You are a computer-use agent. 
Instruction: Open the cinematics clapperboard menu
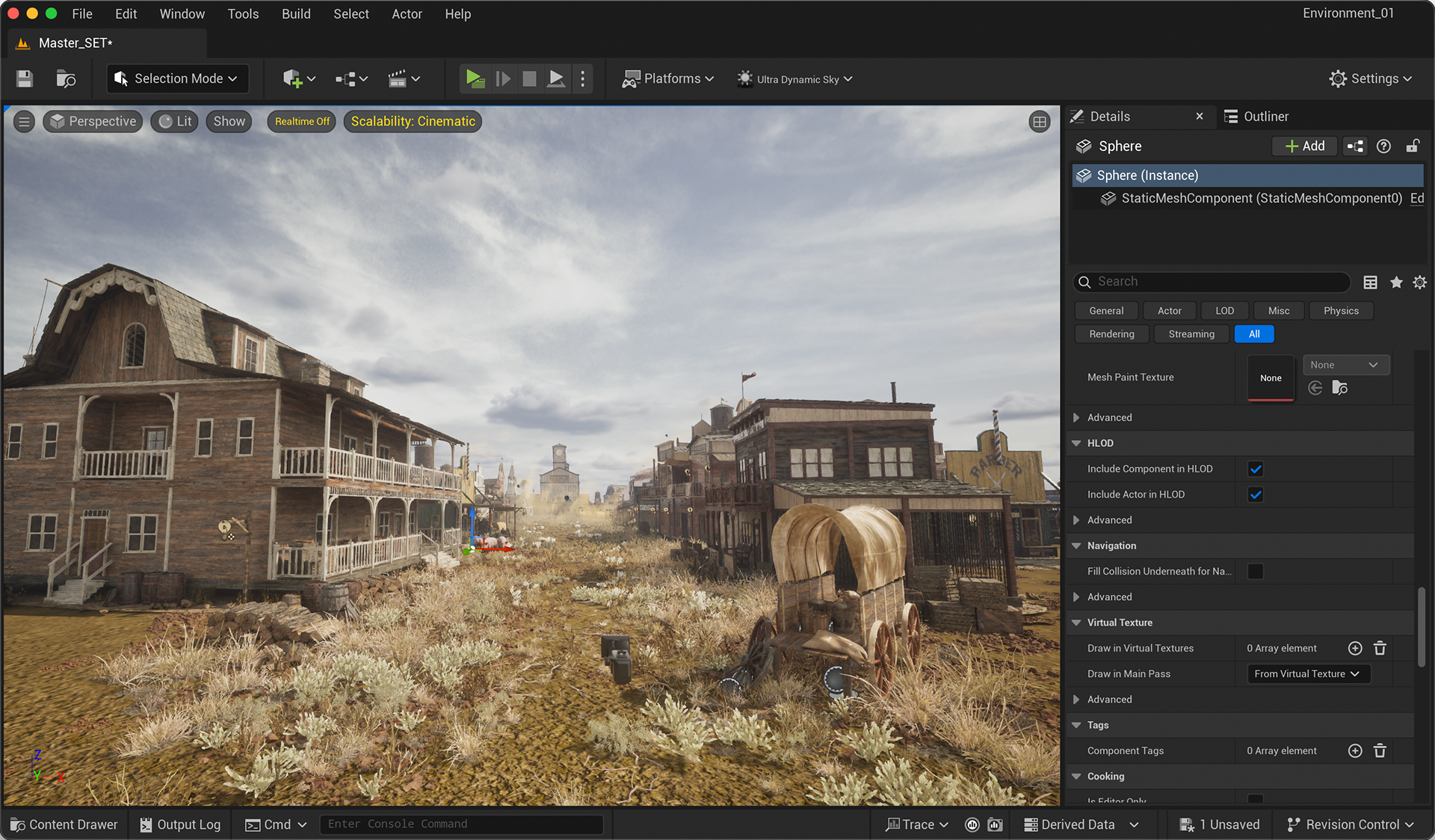point(404,78)
